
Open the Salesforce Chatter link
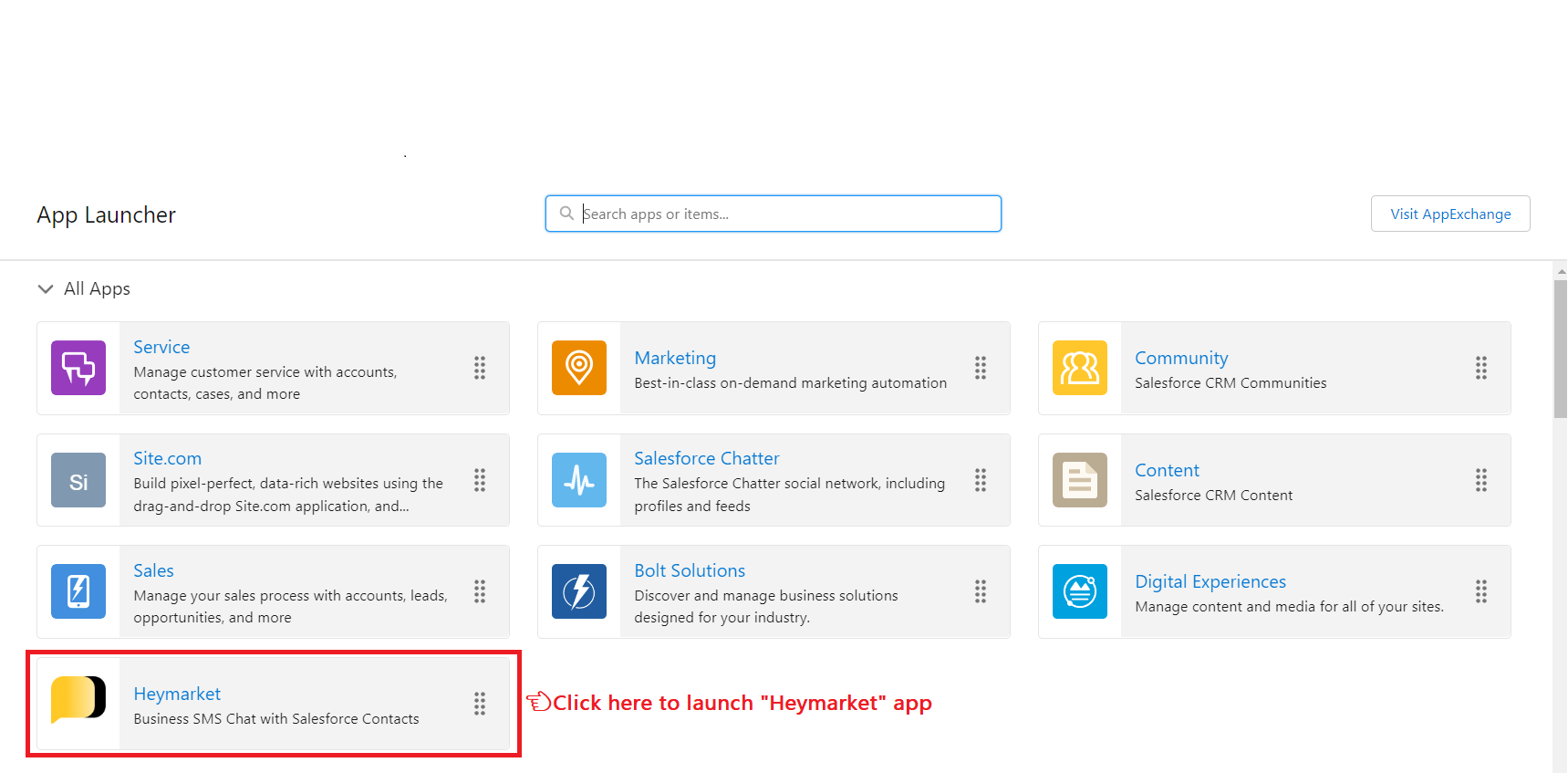pyautogui.click(x=707, y=458)
